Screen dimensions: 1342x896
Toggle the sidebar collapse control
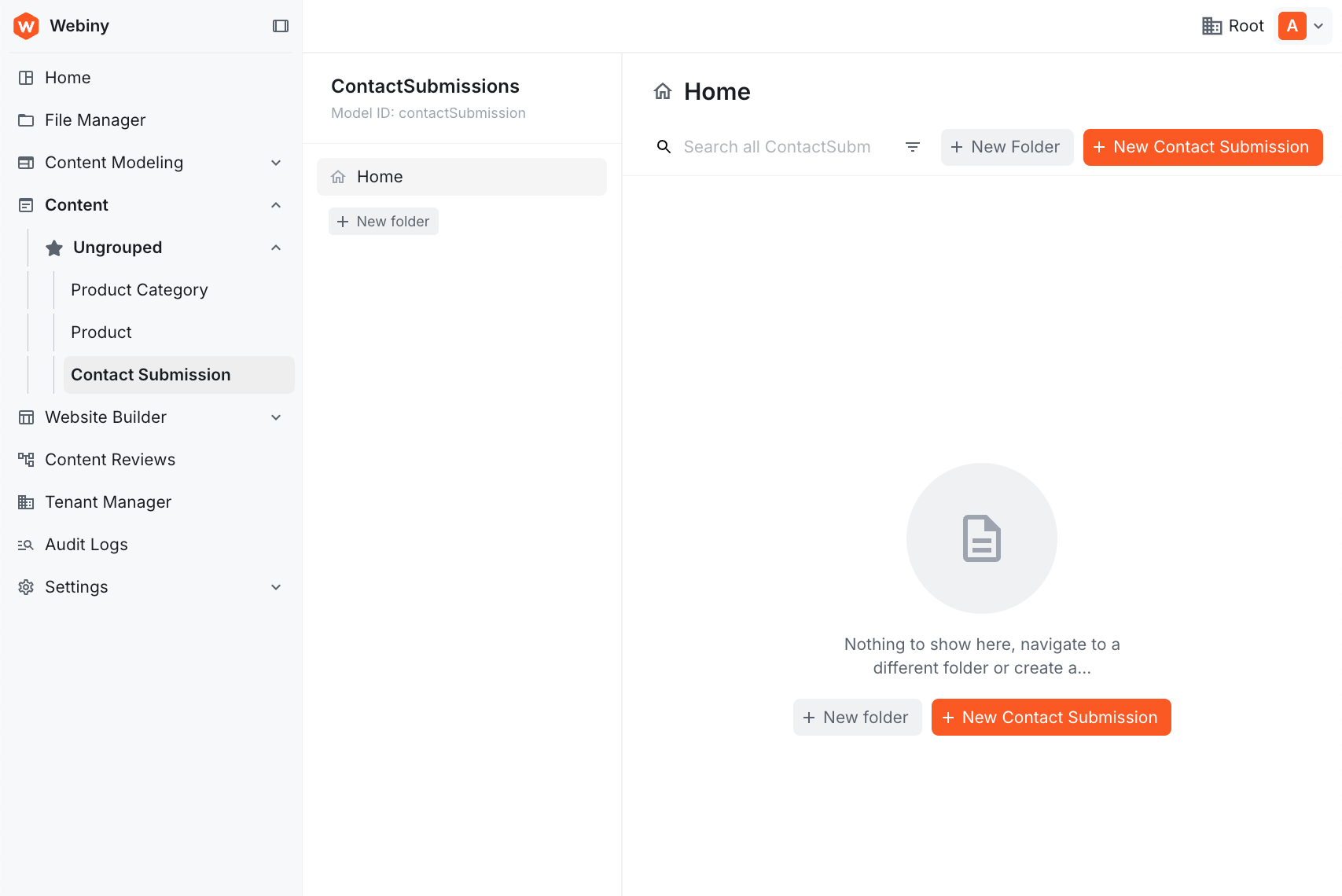[281, 25]
